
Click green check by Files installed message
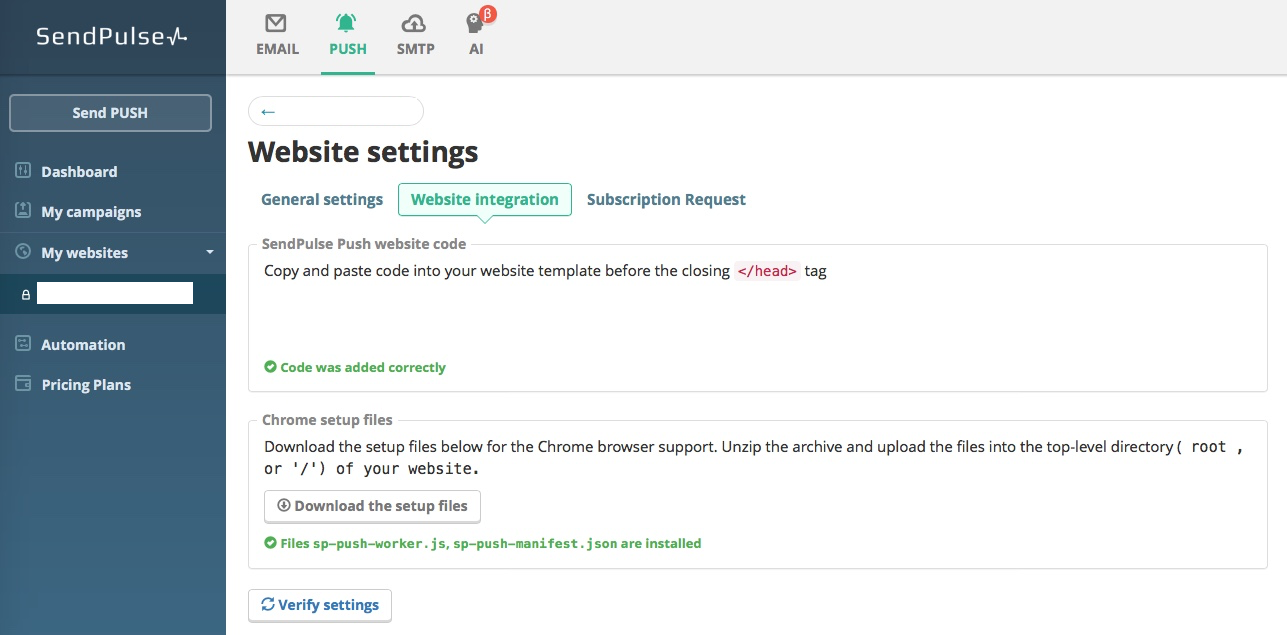270,543
